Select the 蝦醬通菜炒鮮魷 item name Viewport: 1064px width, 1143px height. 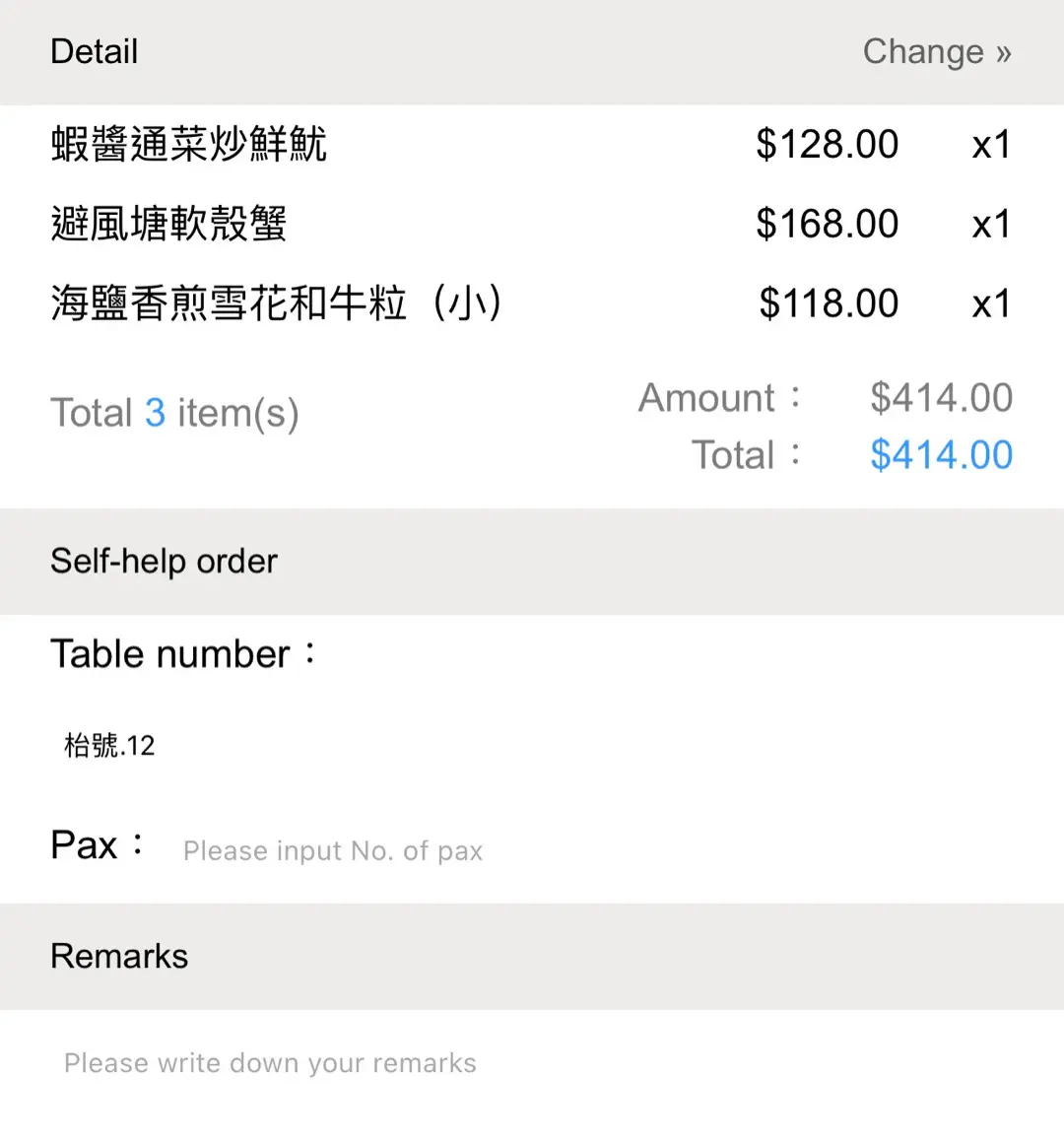point(188,145)
